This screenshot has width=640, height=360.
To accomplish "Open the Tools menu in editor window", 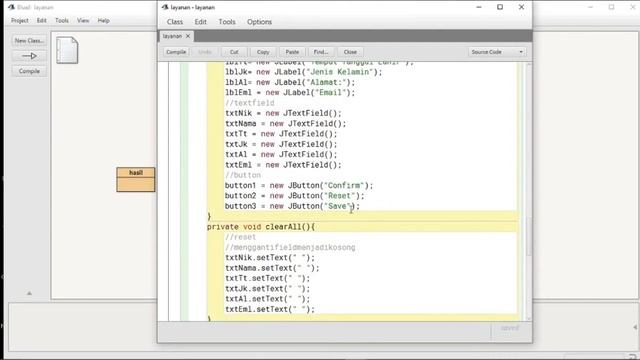I will [x=227, y=22].
